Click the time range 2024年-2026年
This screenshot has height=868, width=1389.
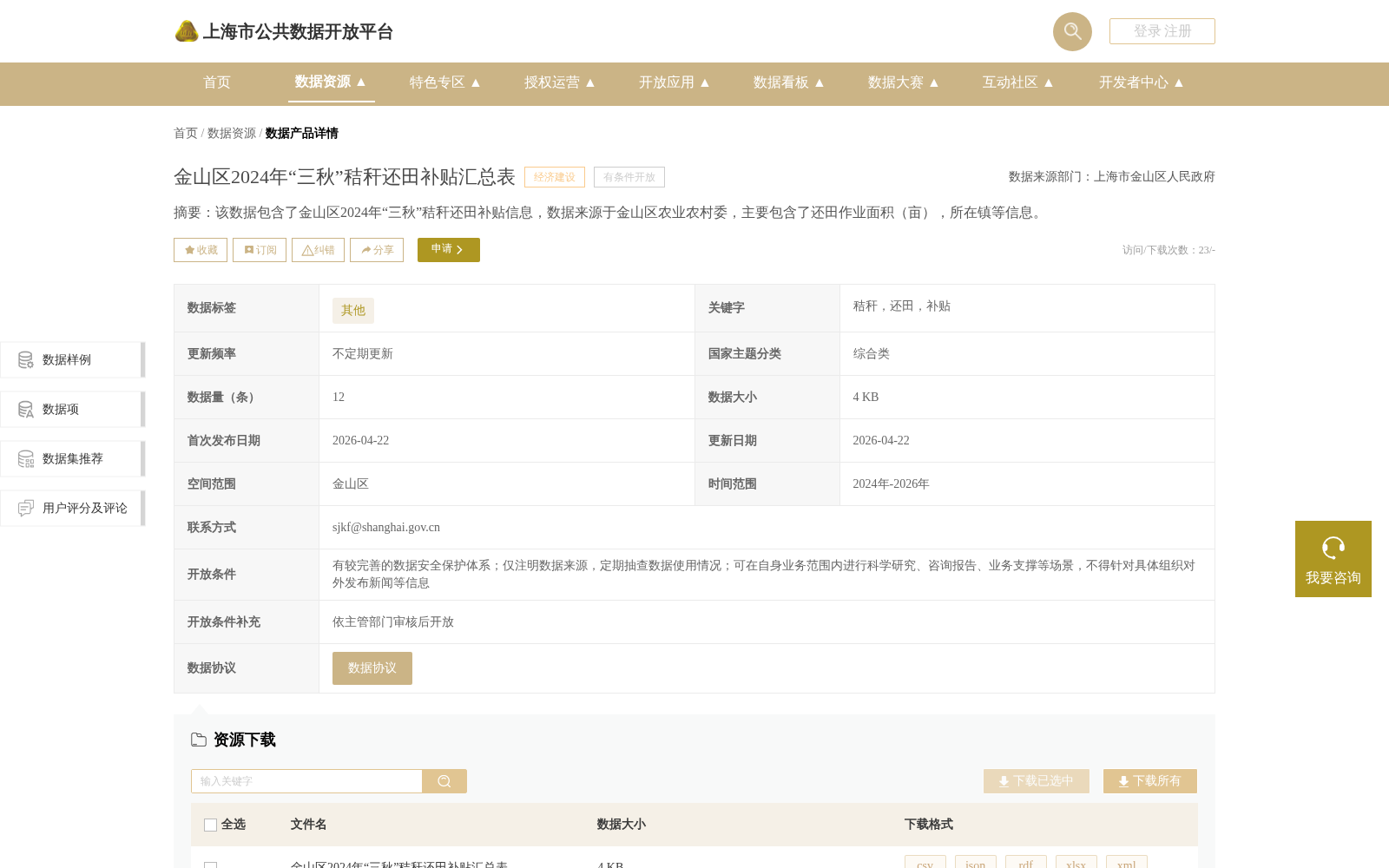tap(891, 484)
